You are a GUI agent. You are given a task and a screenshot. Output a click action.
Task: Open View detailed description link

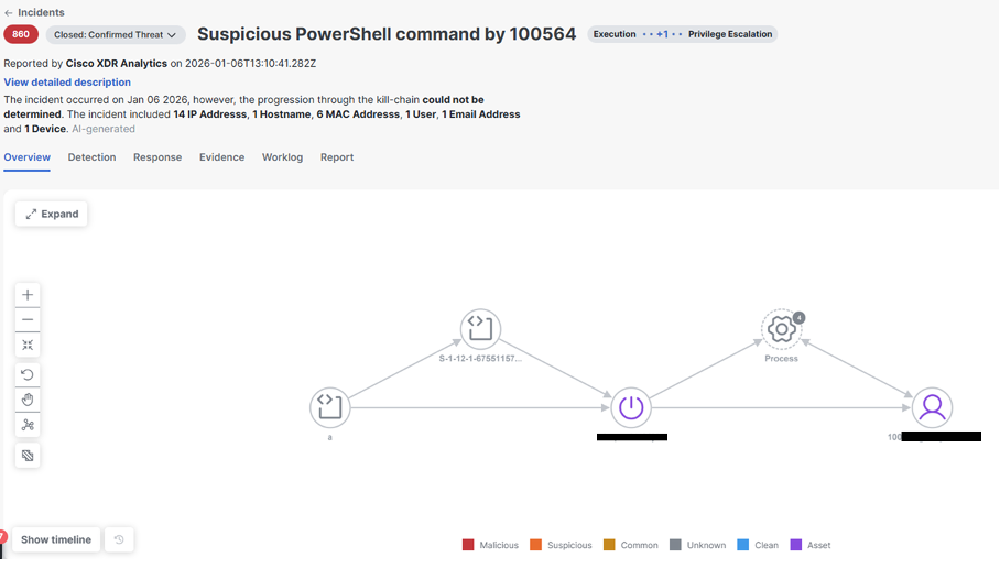pos(67,82)
